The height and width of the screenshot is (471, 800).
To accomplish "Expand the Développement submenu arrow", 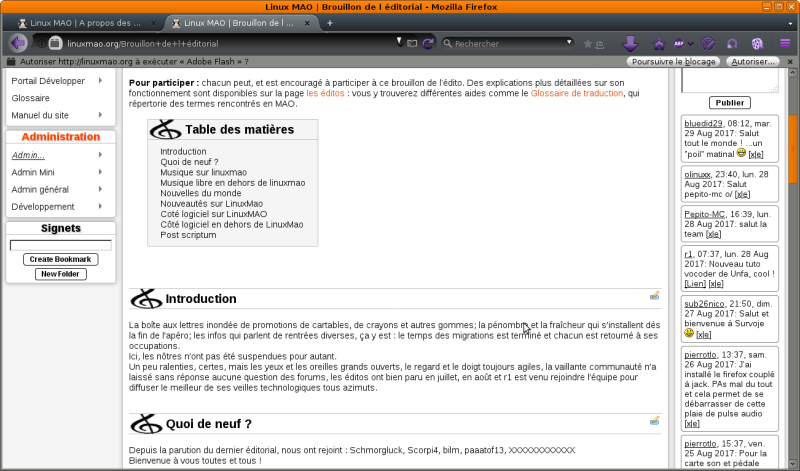I will [101, 206].
